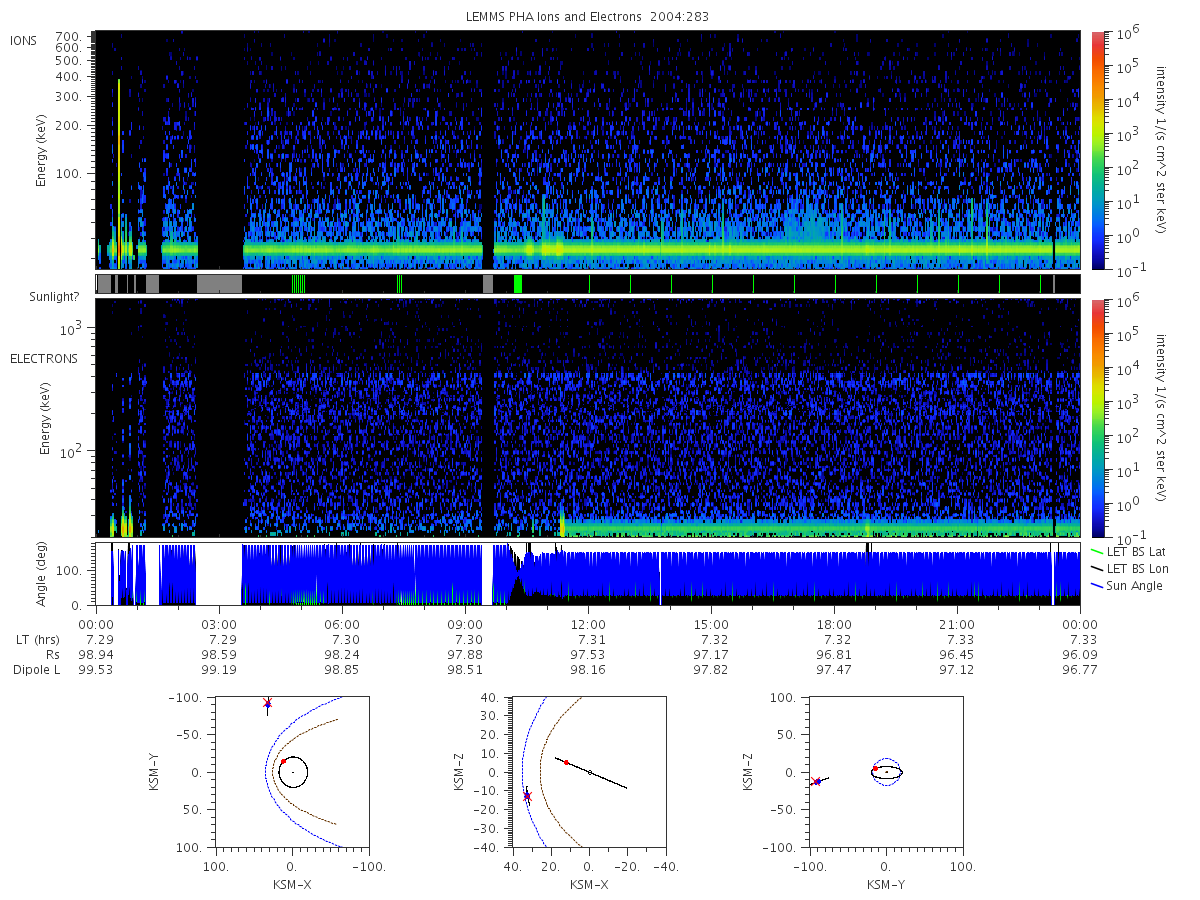Click the IONS panel label
The height and width of the screenshot is (900, 1200).
pos(23,40)
